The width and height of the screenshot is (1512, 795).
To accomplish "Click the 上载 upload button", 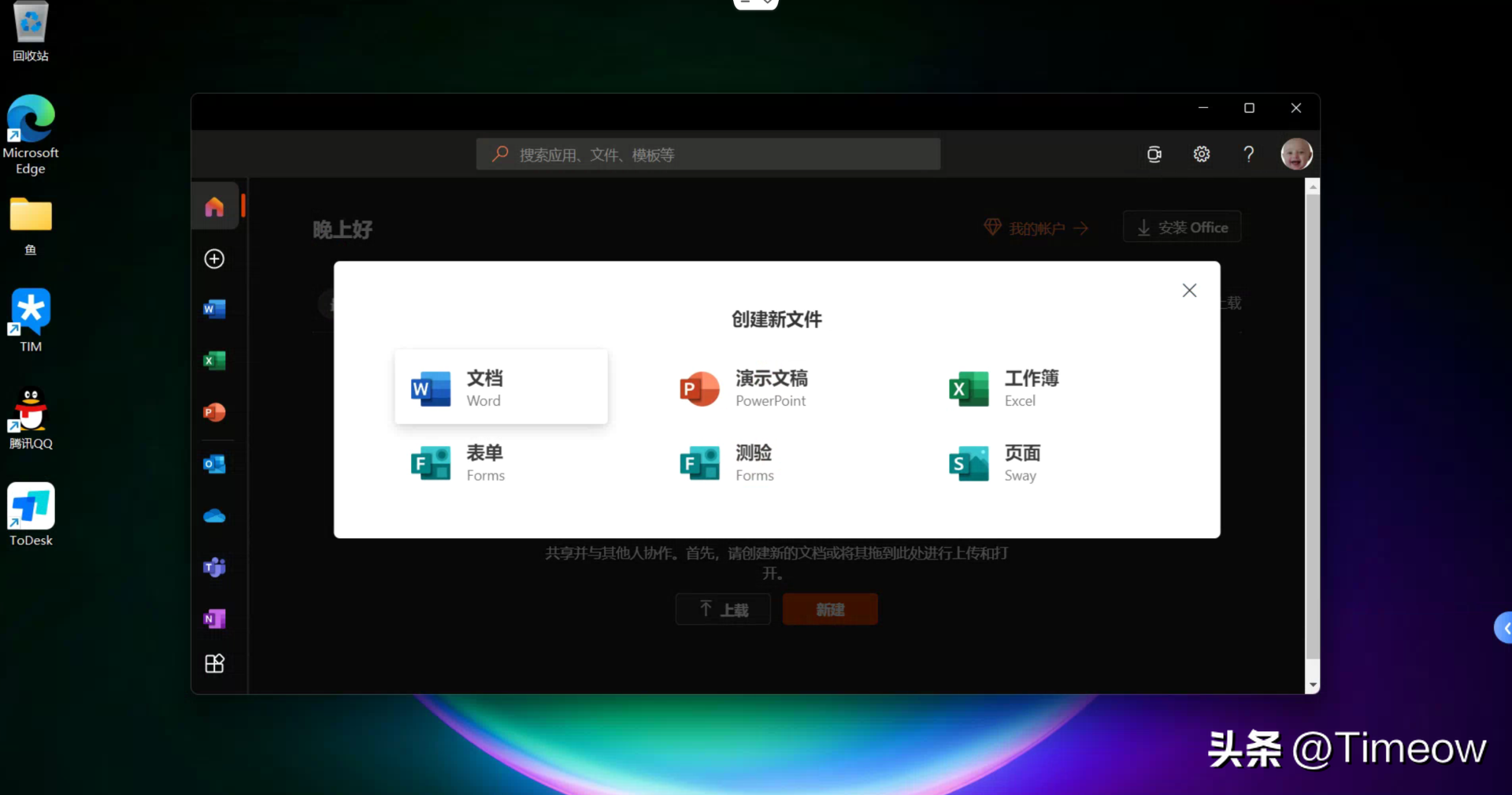I will tap(723, 609).
